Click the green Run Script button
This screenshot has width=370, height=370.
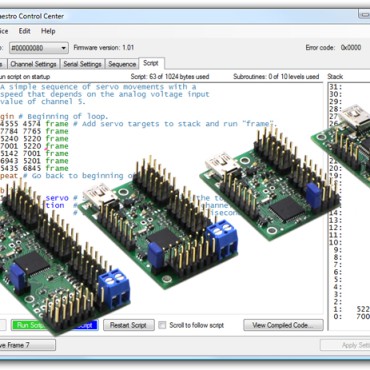pos(29,325)
